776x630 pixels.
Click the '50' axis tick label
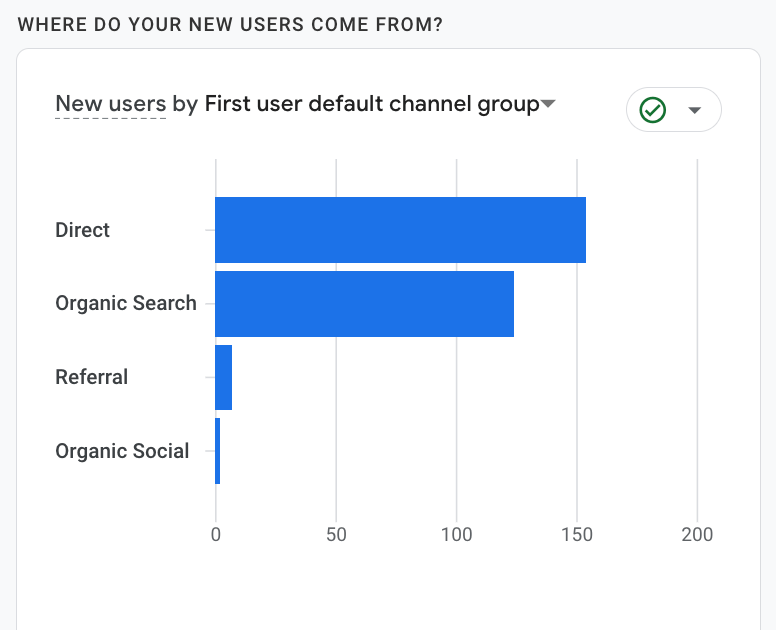336,535
